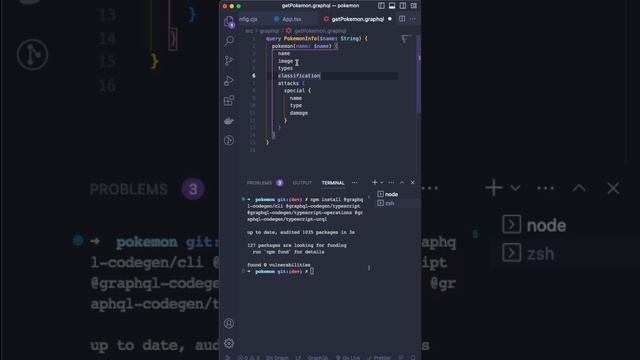Show more panel tabs ellipsis
This screenshot has width=640, height=360.
[x=355, y=183]
